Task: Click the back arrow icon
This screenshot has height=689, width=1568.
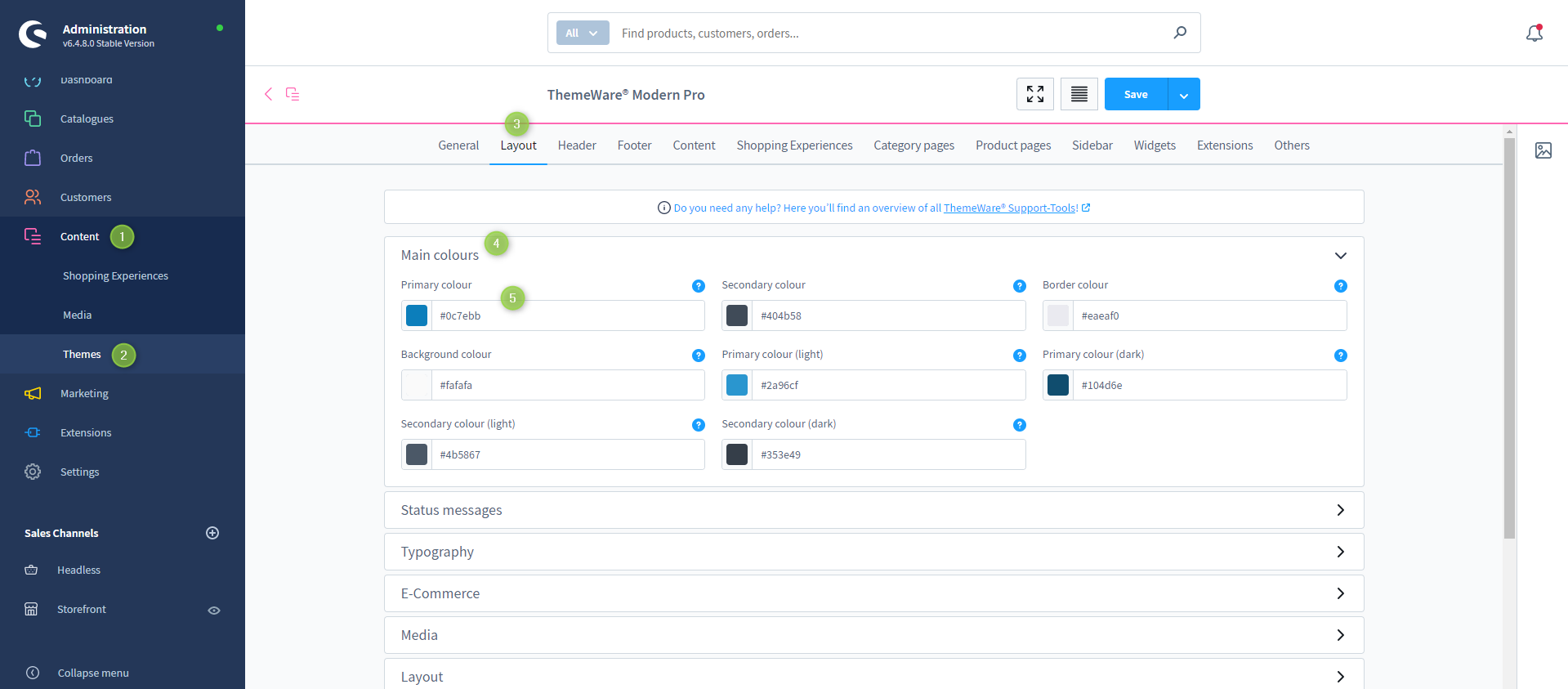Action: point(268,94)
